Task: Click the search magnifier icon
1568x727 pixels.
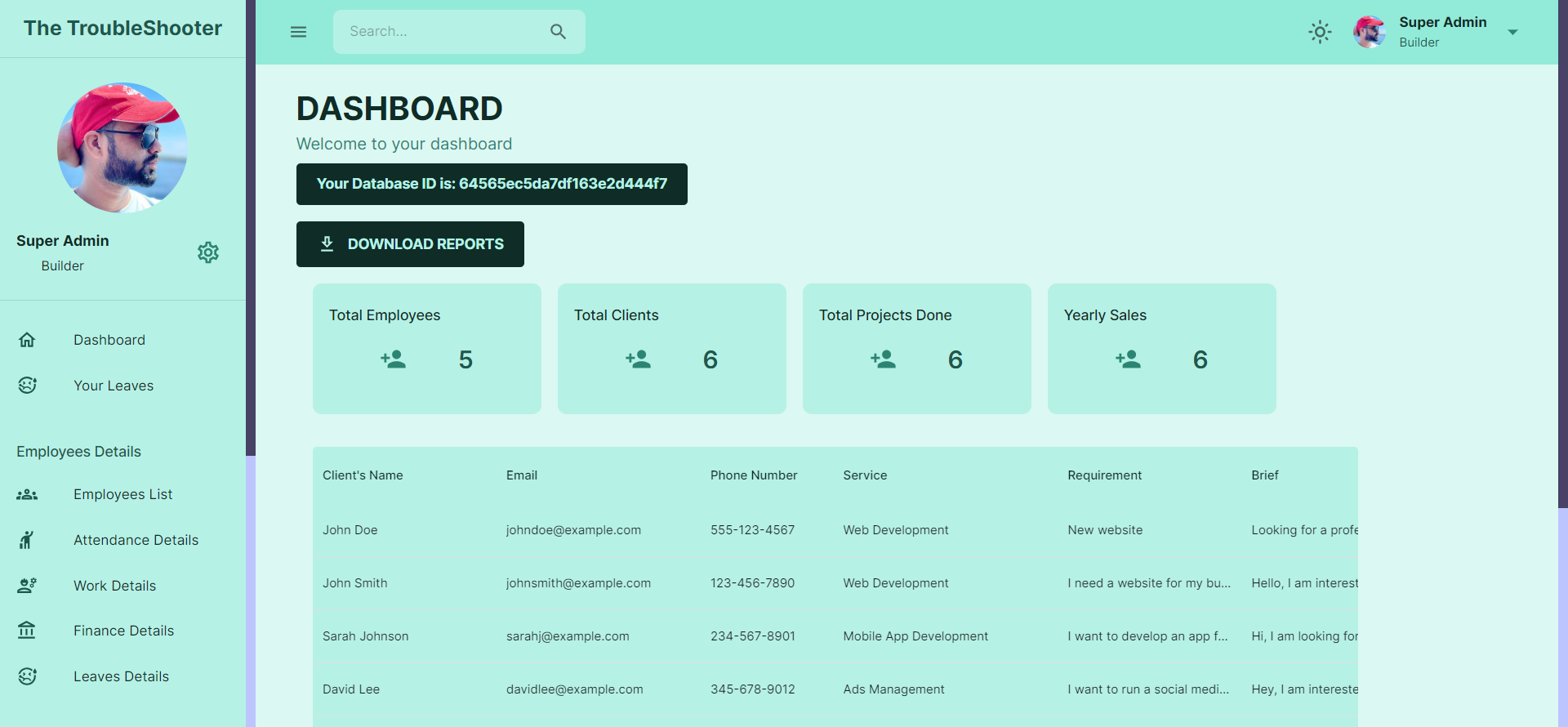Action: (x=558, y=32)
